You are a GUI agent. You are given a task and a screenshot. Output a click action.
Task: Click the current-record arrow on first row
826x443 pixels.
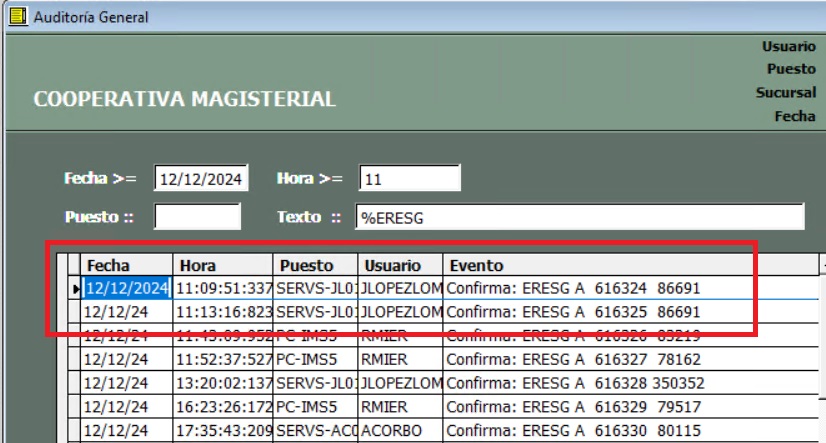(75, 289)
